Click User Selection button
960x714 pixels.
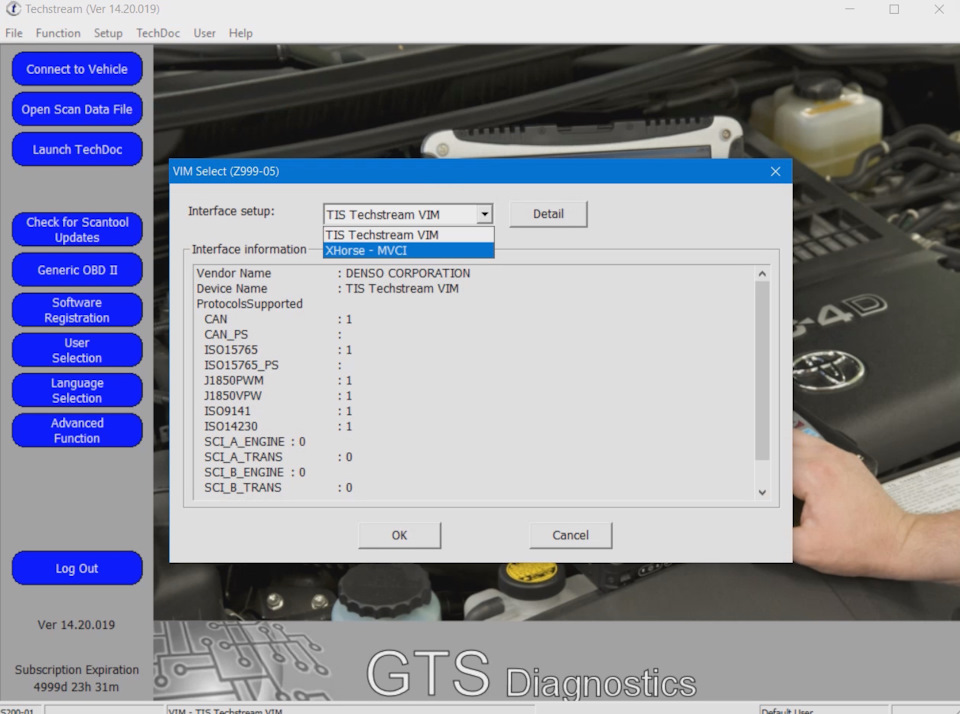click(x=77, y=350)
